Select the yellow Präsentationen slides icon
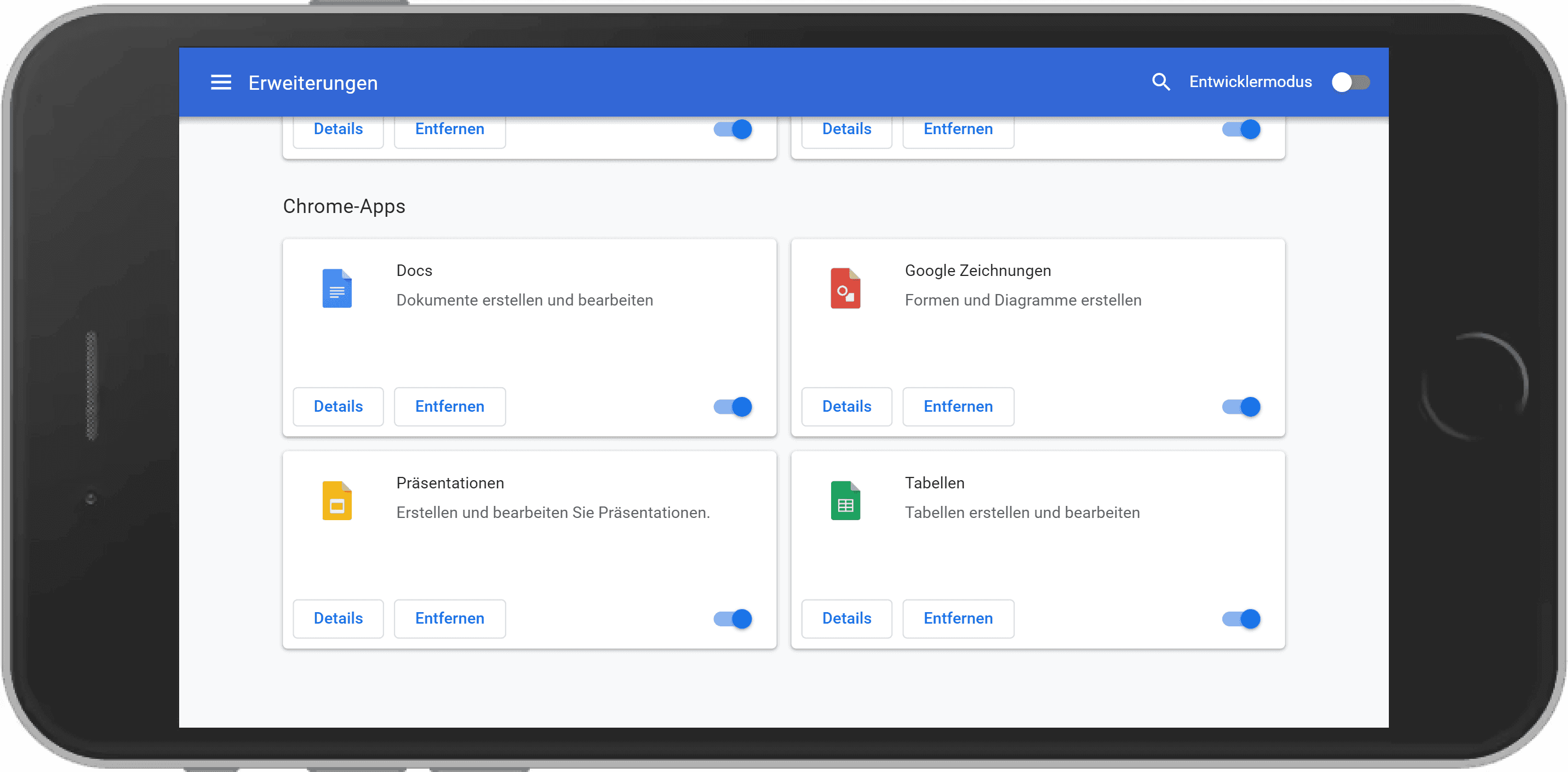The height and width of the screenshot is (772, 1568). [337, 500]
